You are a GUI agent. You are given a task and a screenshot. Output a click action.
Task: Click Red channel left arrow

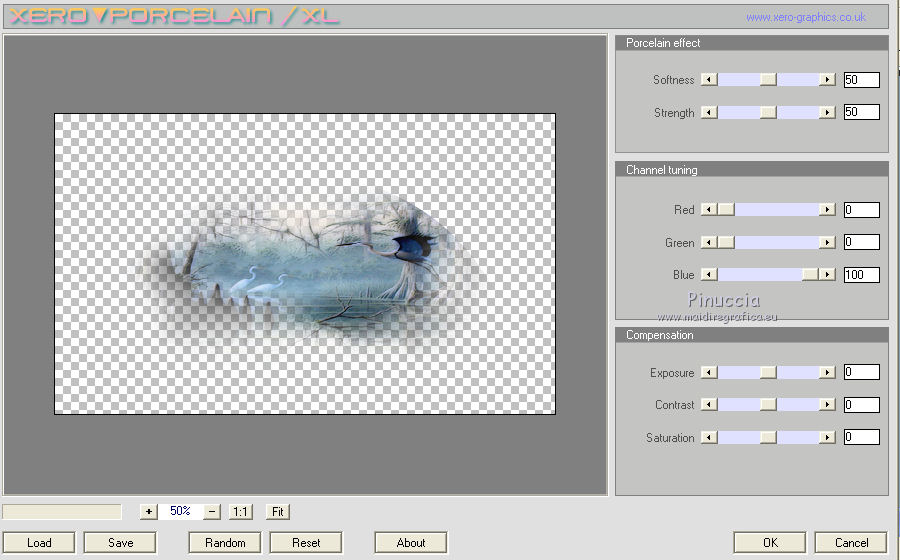(709, 209)
